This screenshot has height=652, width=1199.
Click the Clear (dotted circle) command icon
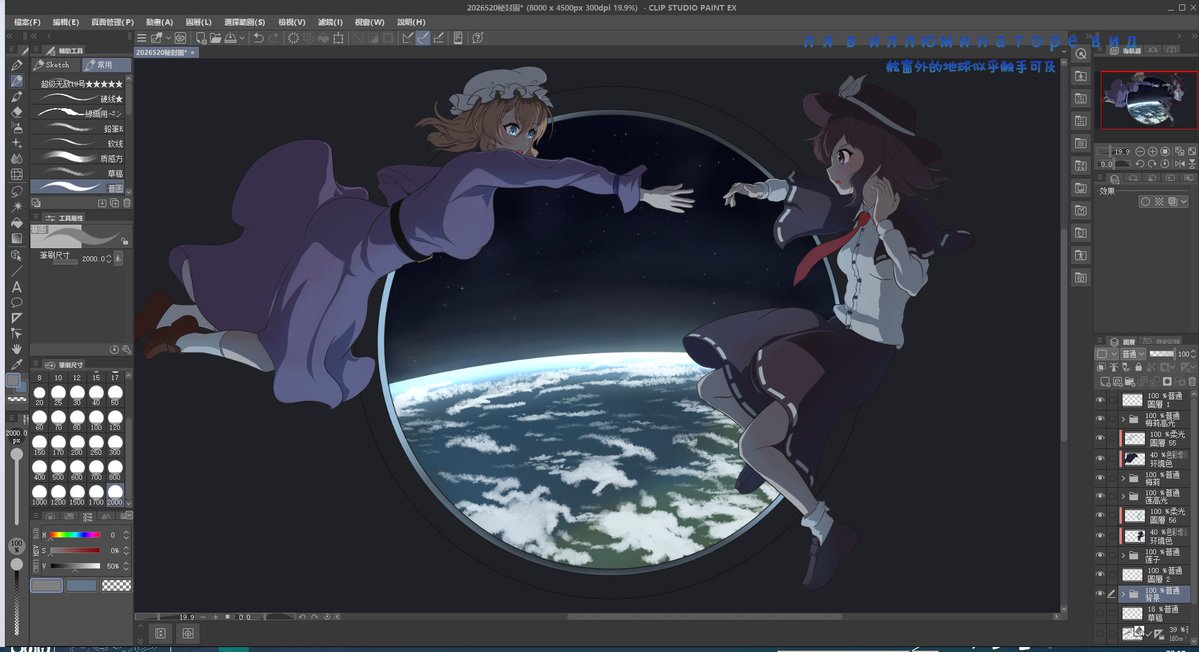[x=293, y=37]
